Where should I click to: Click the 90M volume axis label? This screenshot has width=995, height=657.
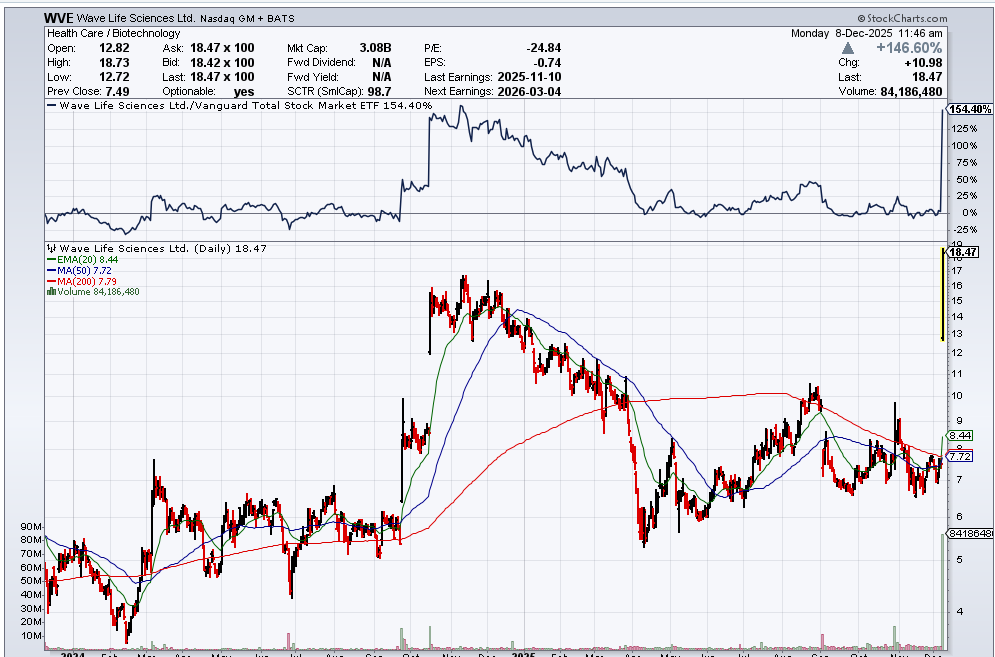32,526
